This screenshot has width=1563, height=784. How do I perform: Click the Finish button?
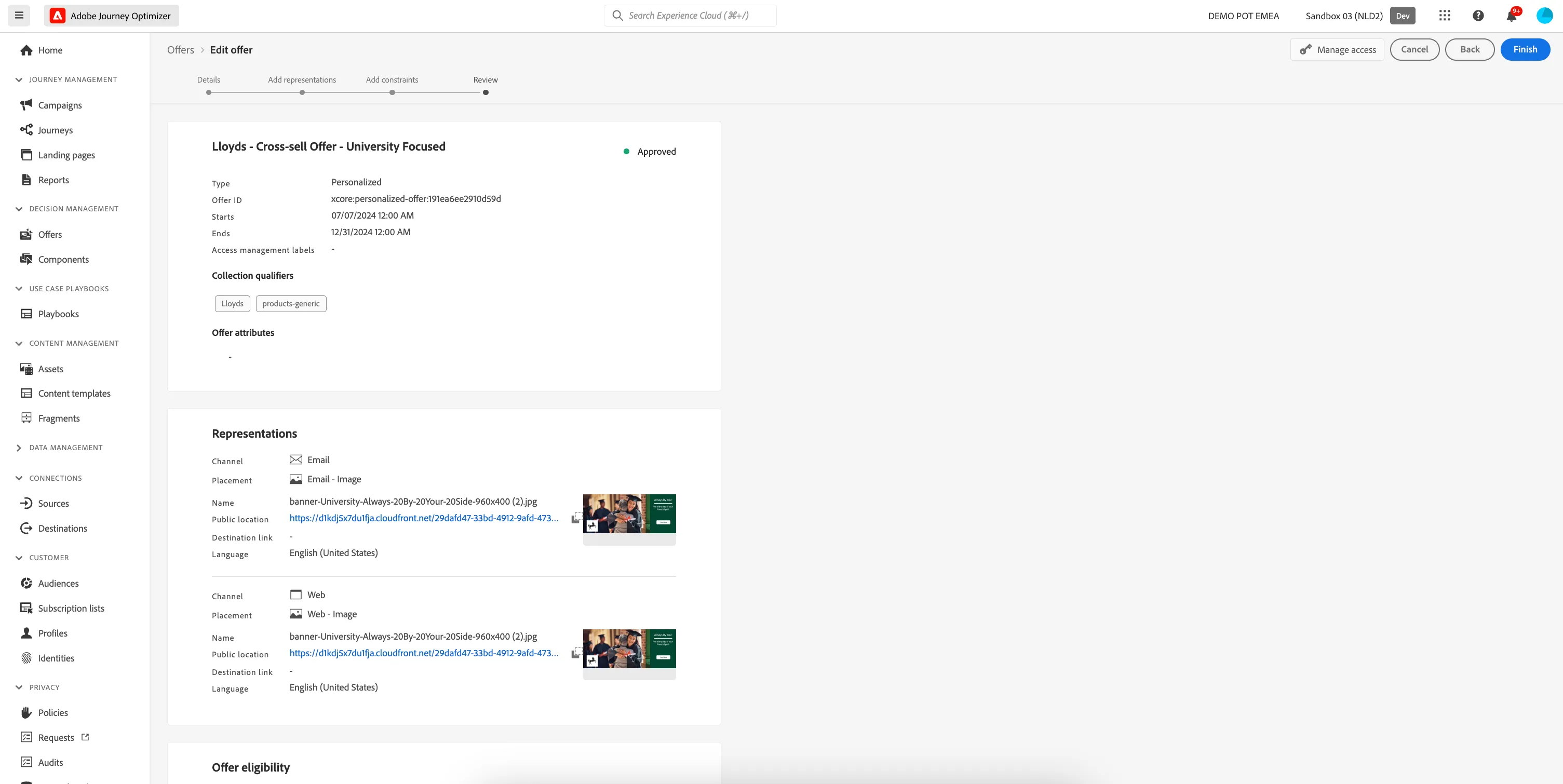click(1525, 50)
